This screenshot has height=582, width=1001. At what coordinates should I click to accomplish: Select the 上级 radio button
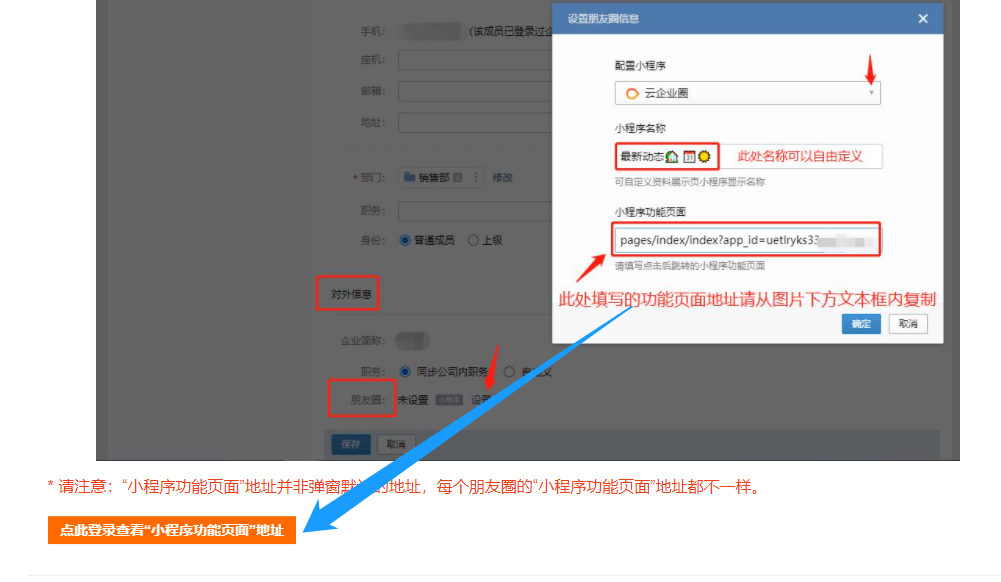pos(473,240)
